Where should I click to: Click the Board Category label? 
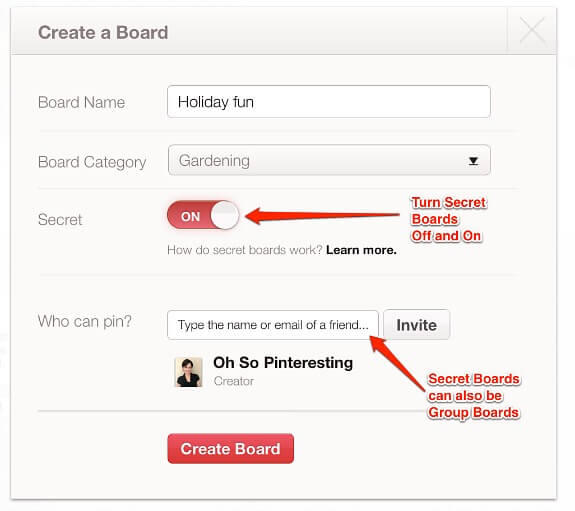(x=92, y=162)
